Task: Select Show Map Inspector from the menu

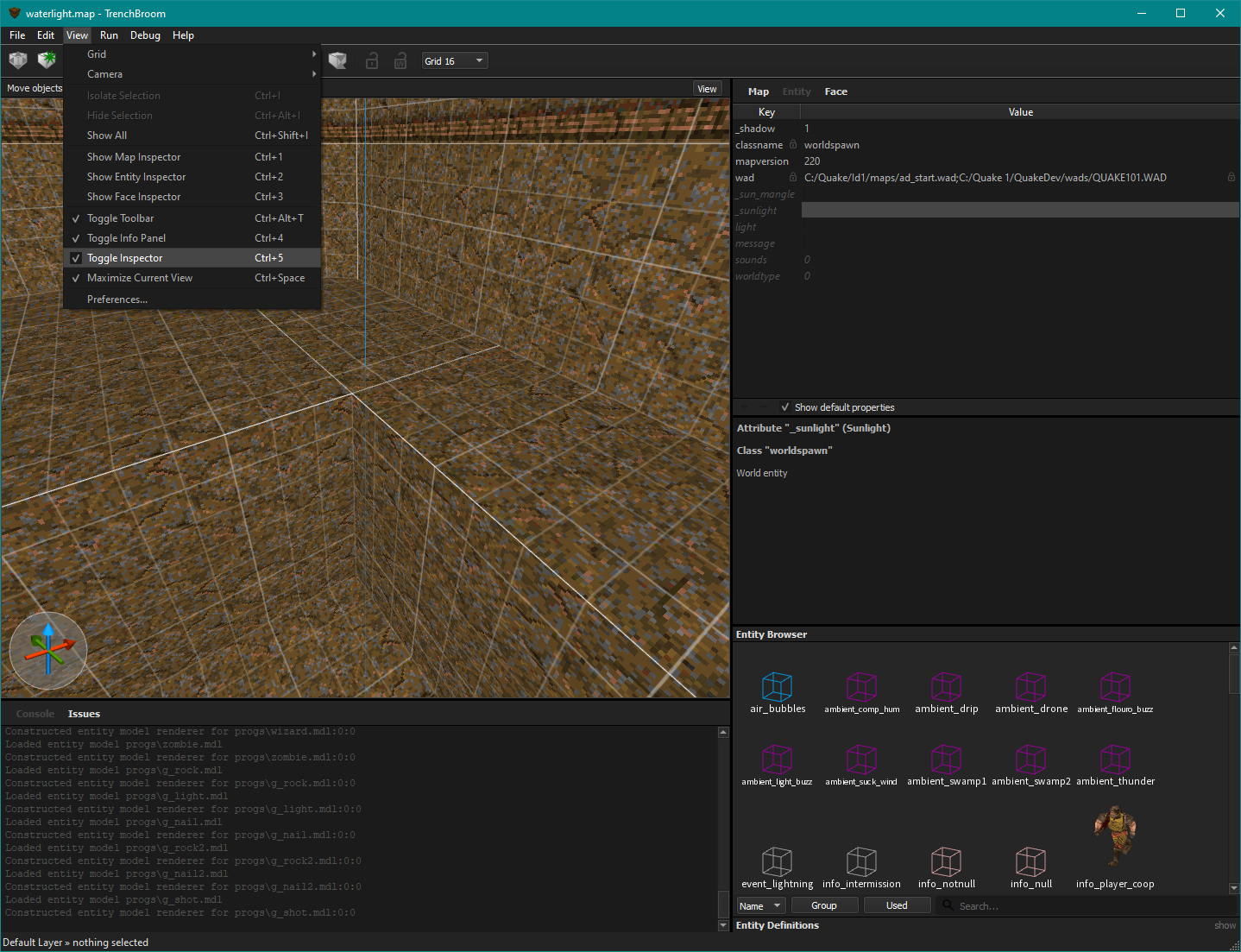Action: coord(134,156)
